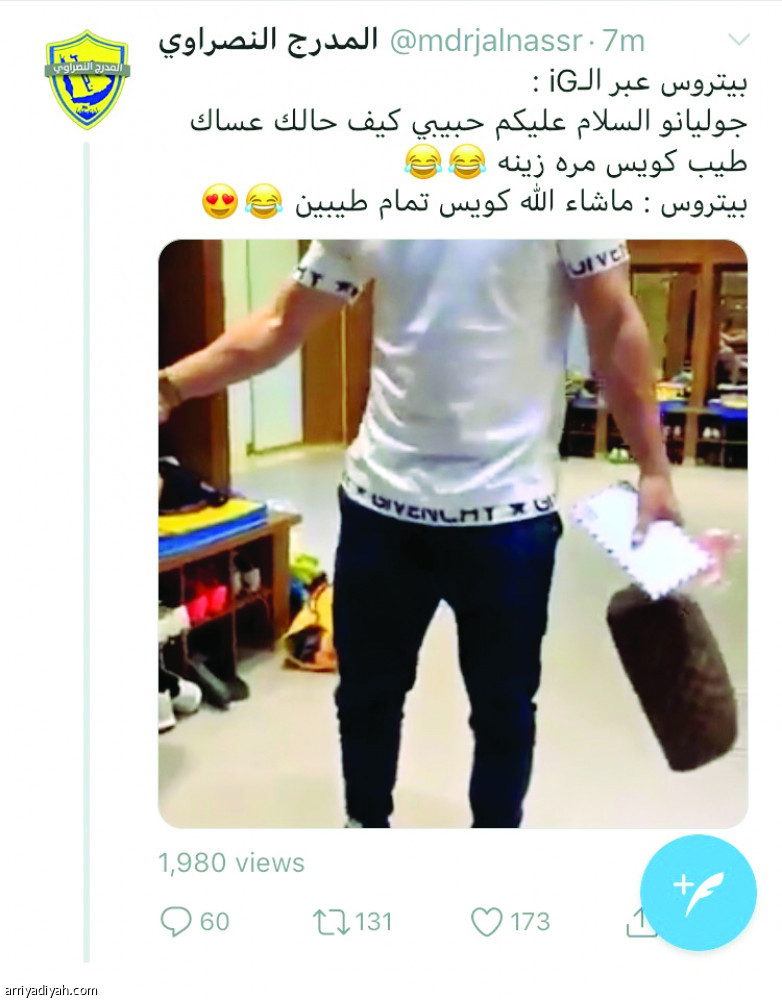This screenshot has width=782, height=1000.
Task: Tap the reply speech bubble icon
Action: (175, 922)
